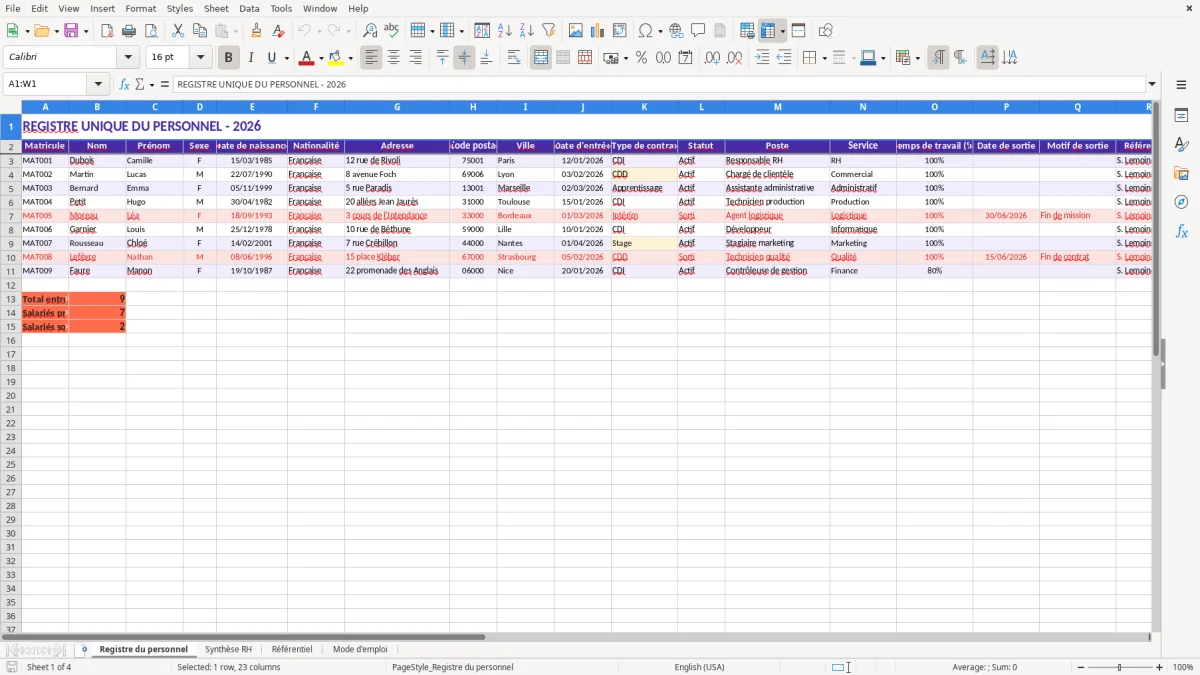Click zoom out minus button
Image resolution: width=1200 pixels, height=675 pixels.
click(x=1081, y=667)
